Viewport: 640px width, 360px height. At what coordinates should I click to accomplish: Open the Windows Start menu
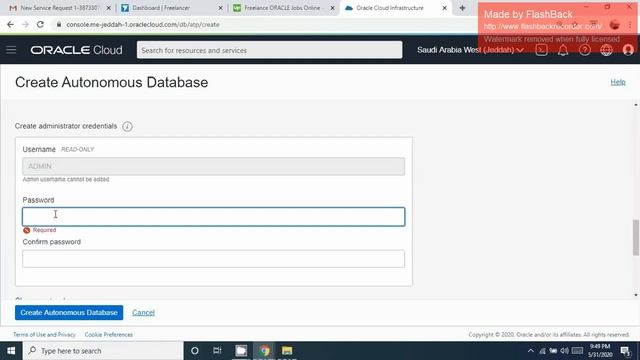[11, 351]
